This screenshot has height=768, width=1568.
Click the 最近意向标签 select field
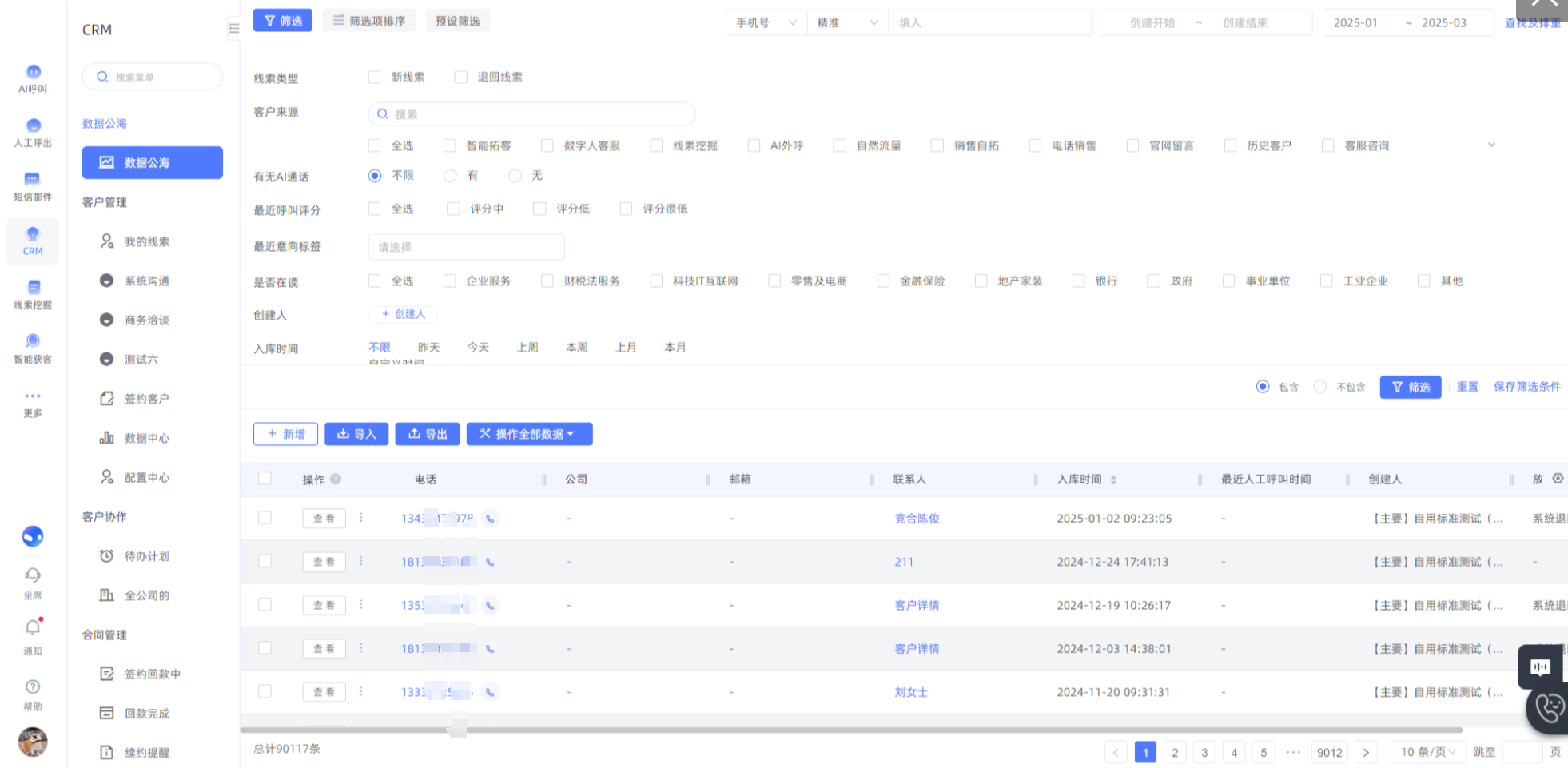[x=466, y=247]
